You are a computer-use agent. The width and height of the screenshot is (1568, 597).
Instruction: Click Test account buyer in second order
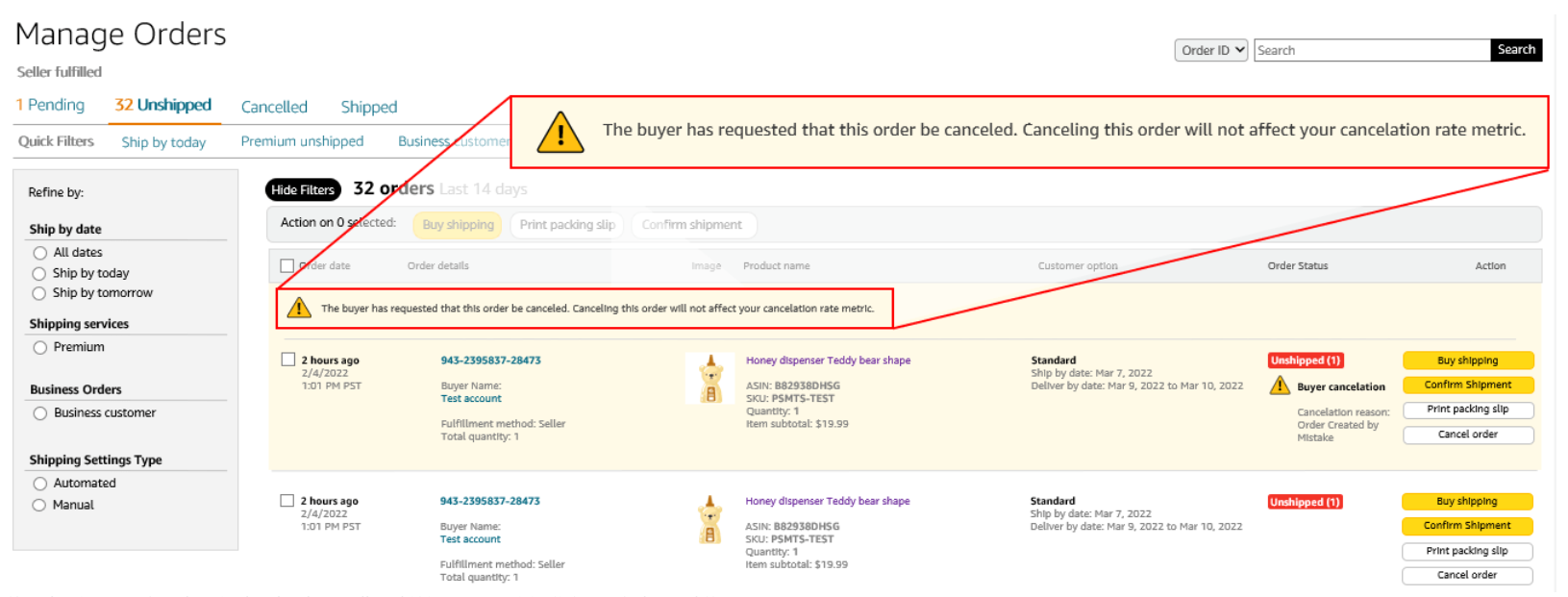[x=470, y=539]
